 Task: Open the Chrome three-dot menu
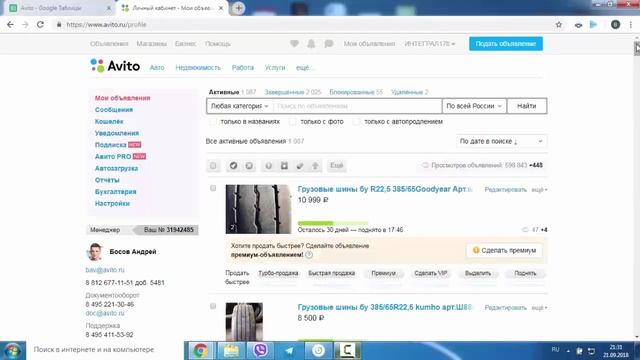pos(631,25)
